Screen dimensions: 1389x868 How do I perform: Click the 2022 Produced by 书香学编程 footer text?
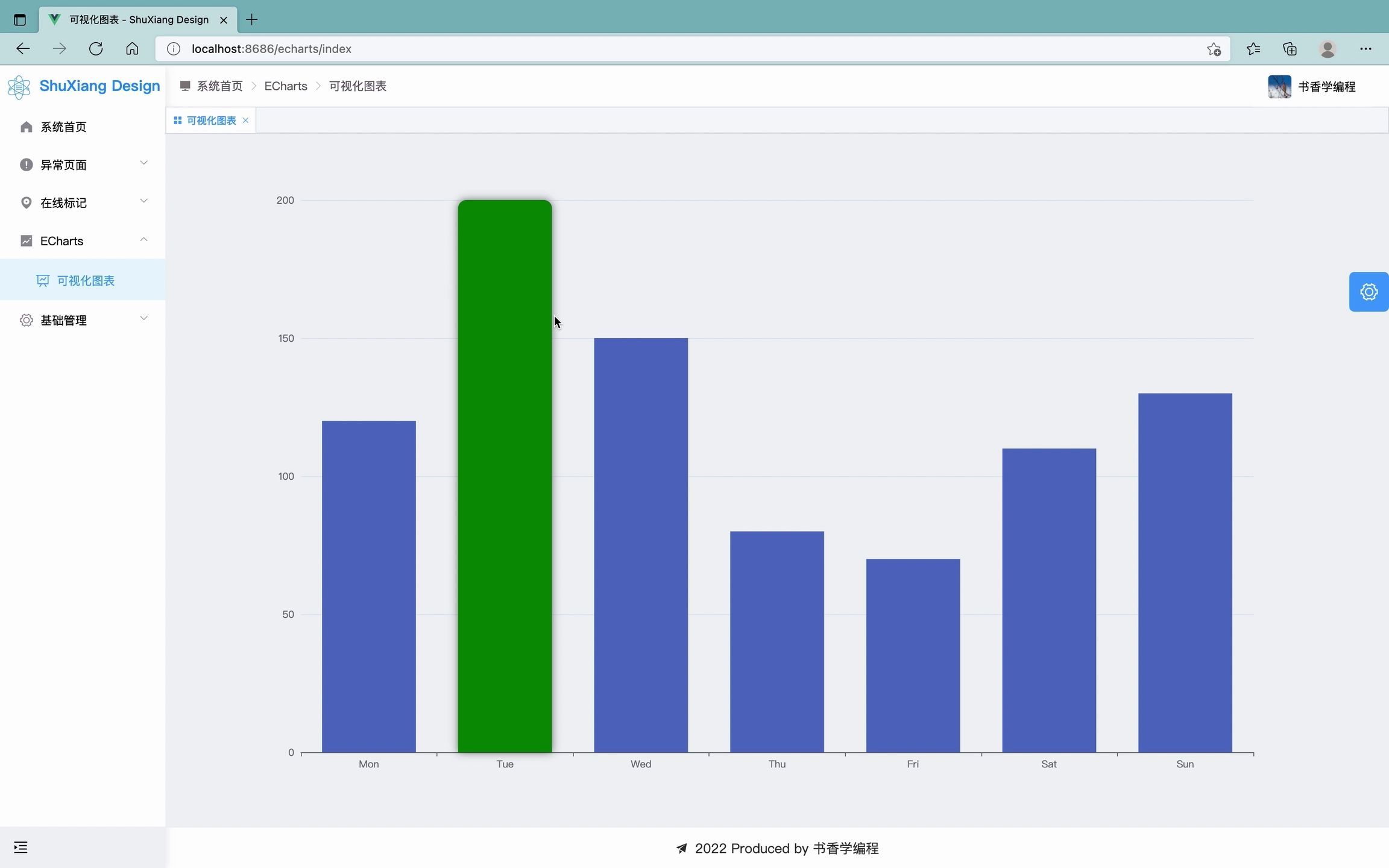(x=787, y=848)
